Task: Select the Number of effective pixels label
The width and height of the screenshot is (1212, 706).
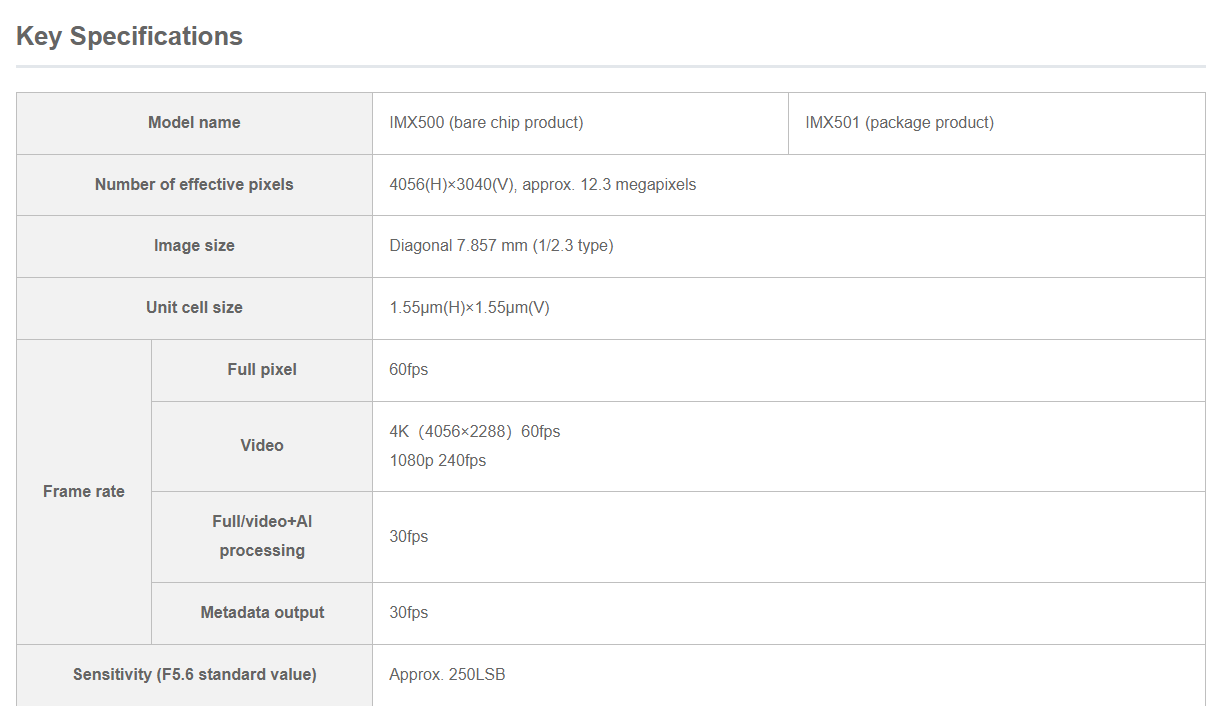Action: [x=194, y=184]
